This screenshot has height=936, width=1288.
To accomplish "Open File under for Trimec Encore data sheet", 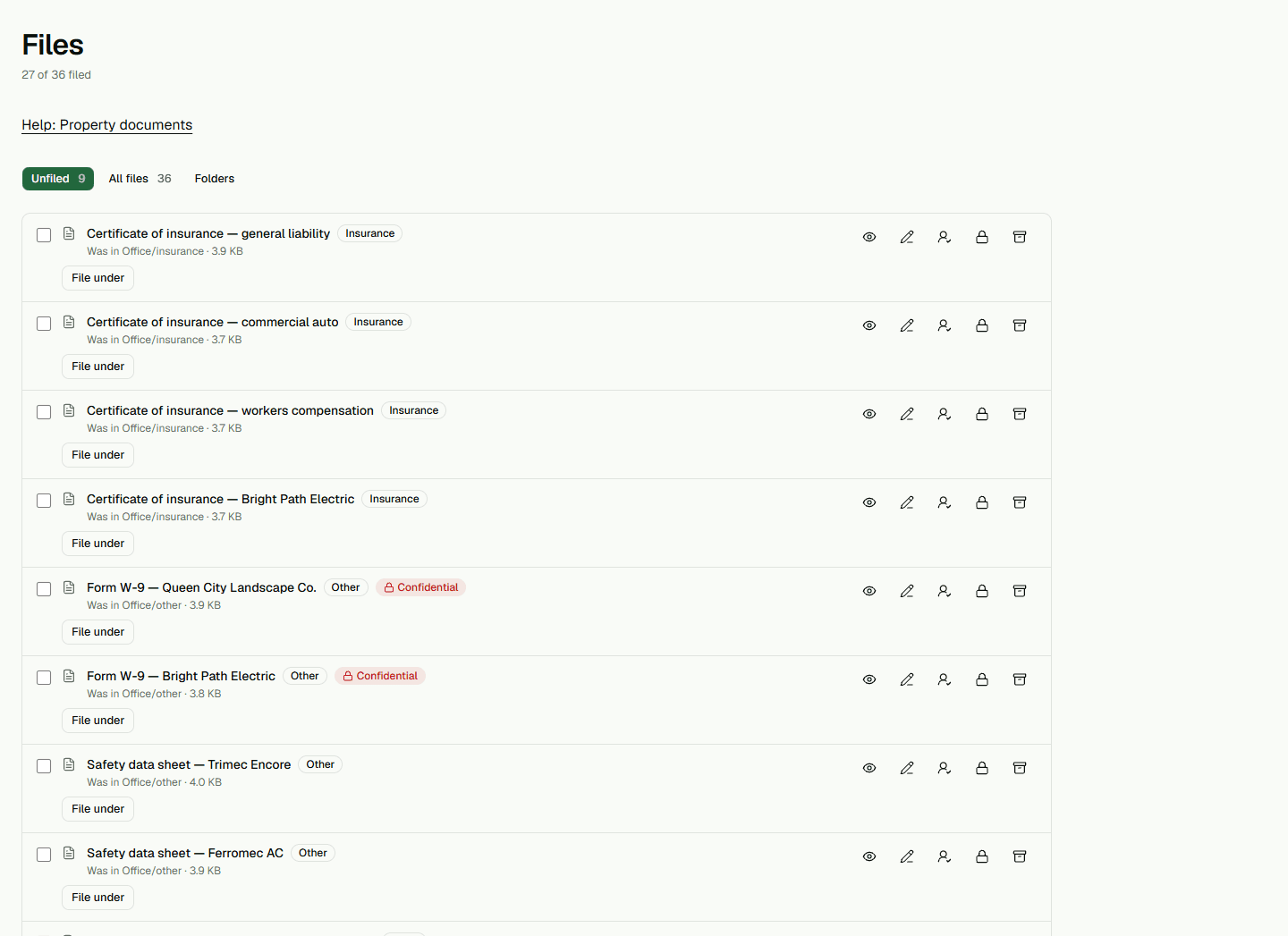I will point(98,809).
